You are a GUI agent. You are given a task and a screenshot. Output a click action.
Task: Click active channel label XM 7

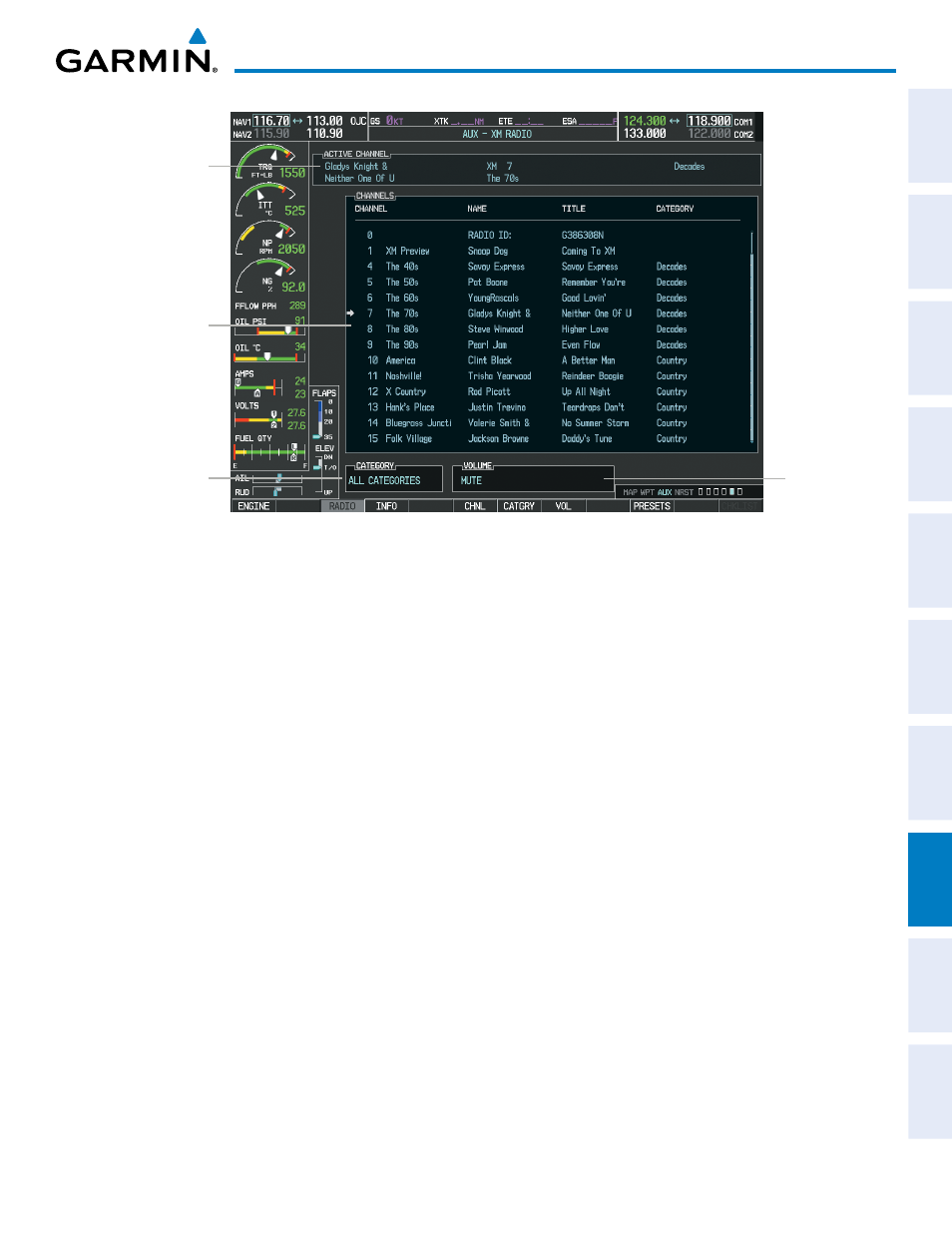click(x=500, y=167)
